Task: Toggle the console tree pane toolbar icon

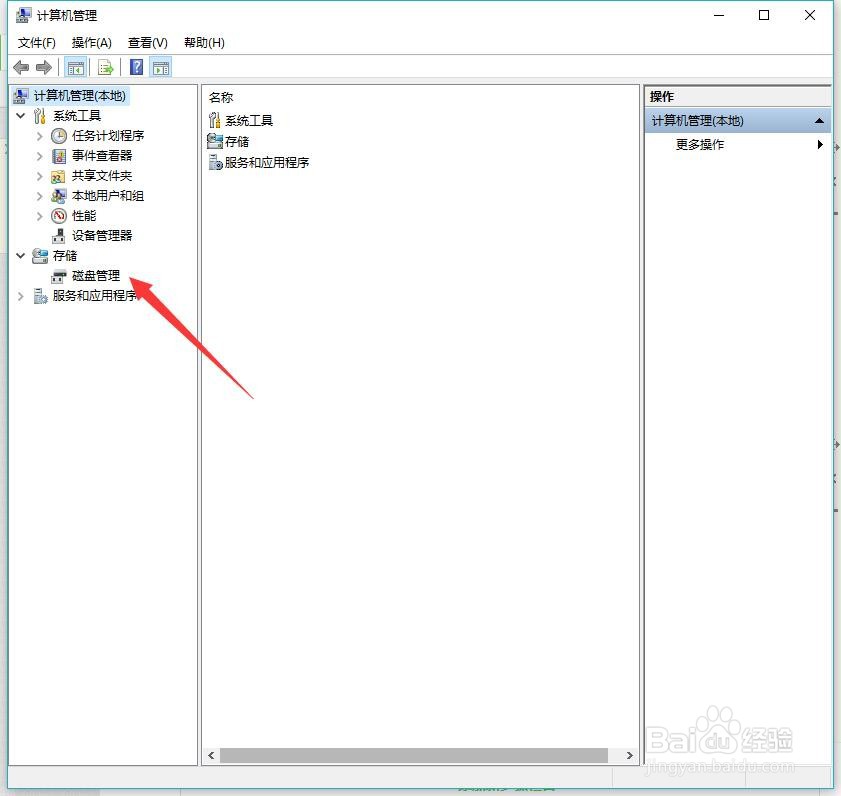Action: 75,68
